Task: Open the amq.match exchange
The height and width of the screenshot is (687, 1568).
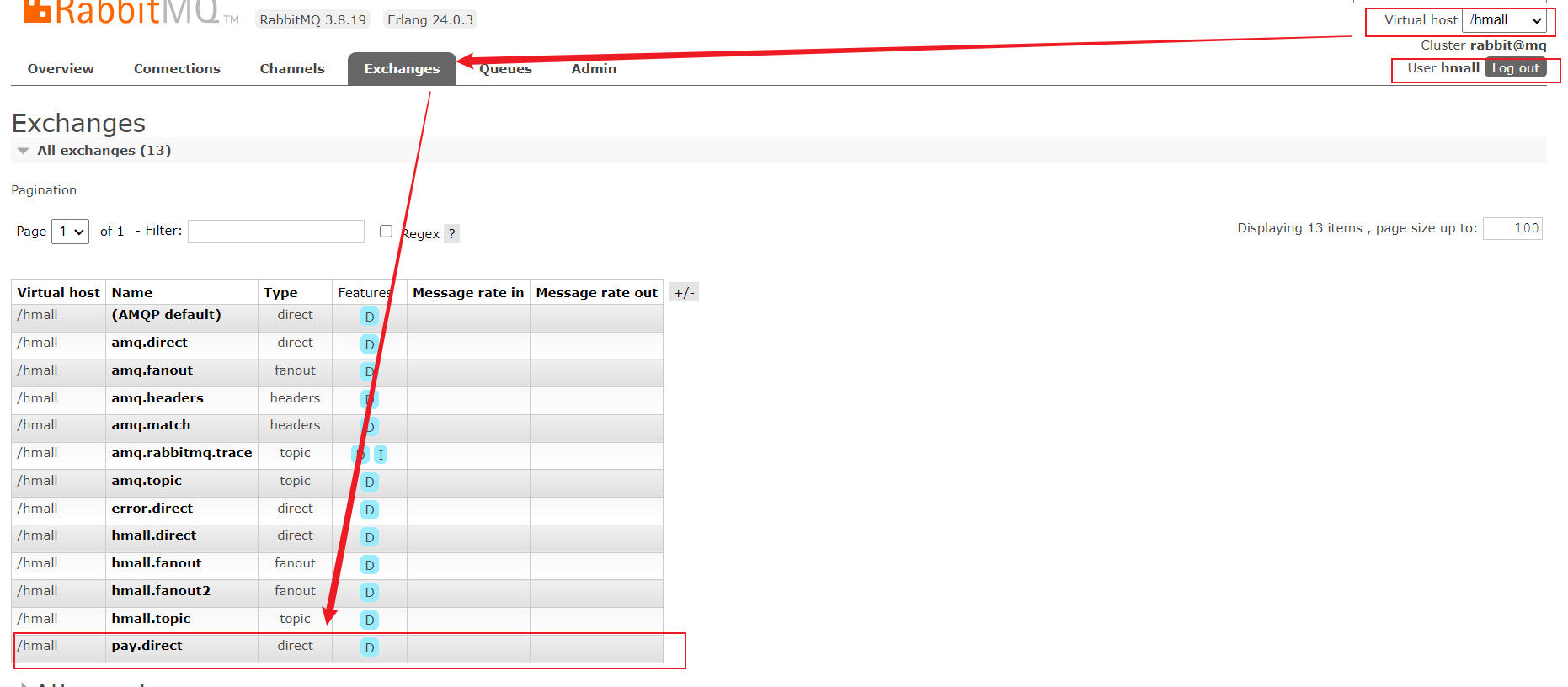Action: point(151,425)
